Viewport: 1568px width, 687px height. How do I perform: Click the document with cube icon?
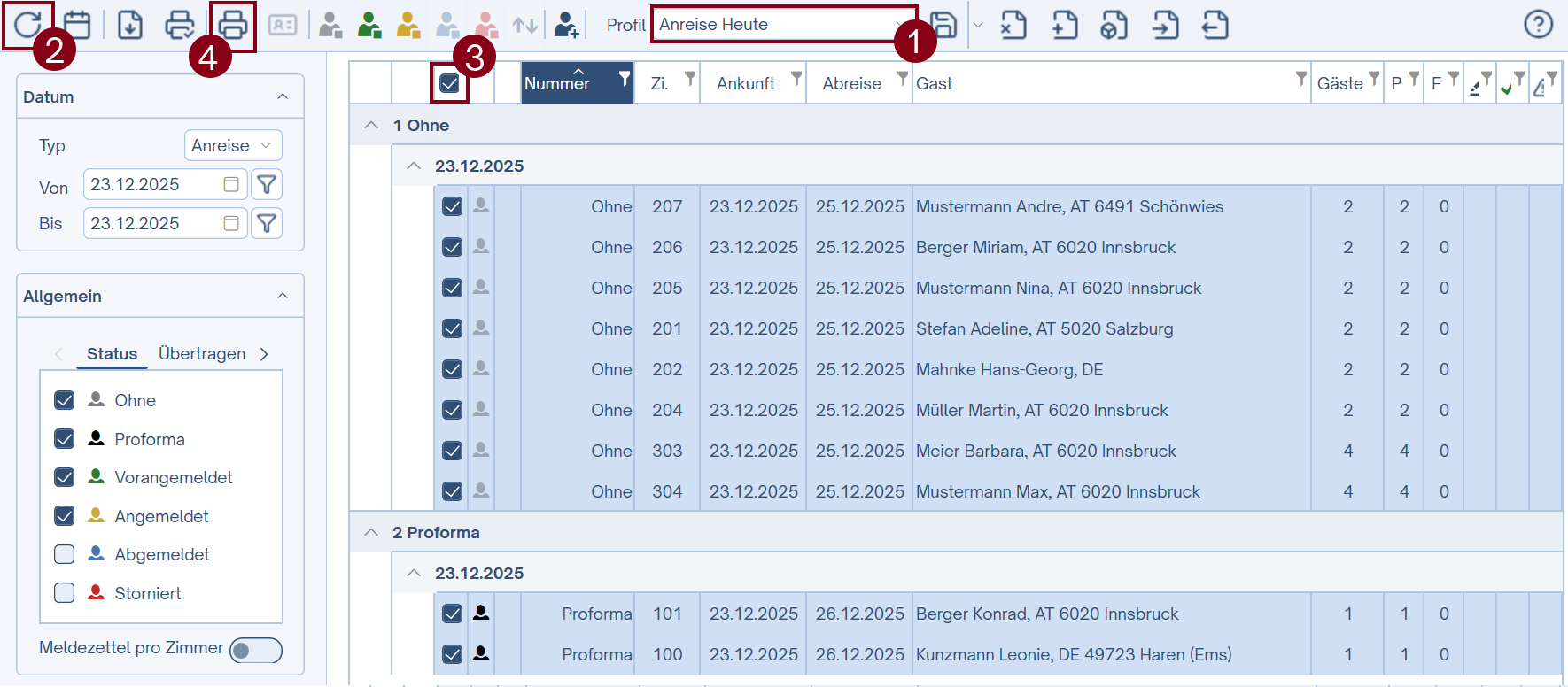[x=1114, y=25]
